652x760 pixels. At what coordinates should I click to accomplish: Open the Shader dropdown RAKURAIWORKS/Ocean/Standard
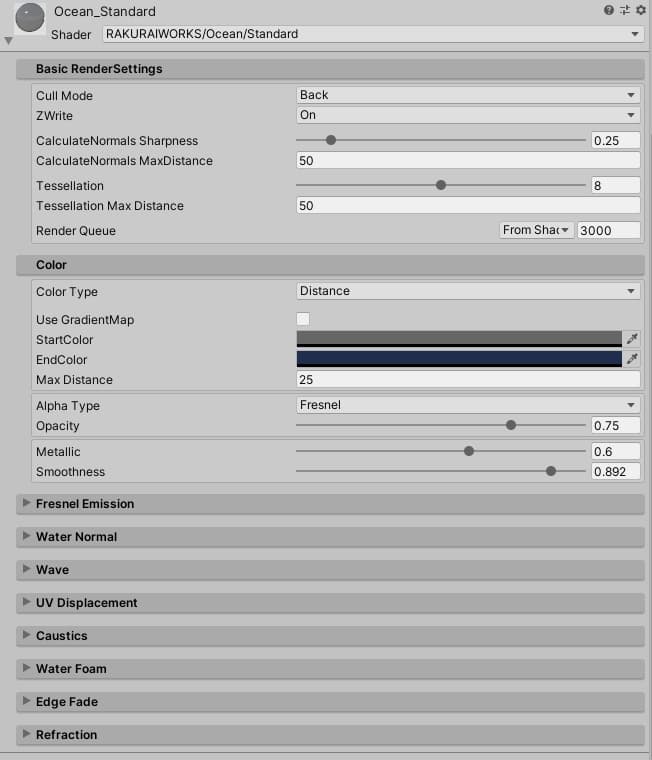pyautogui.click(x=373, y=34)
